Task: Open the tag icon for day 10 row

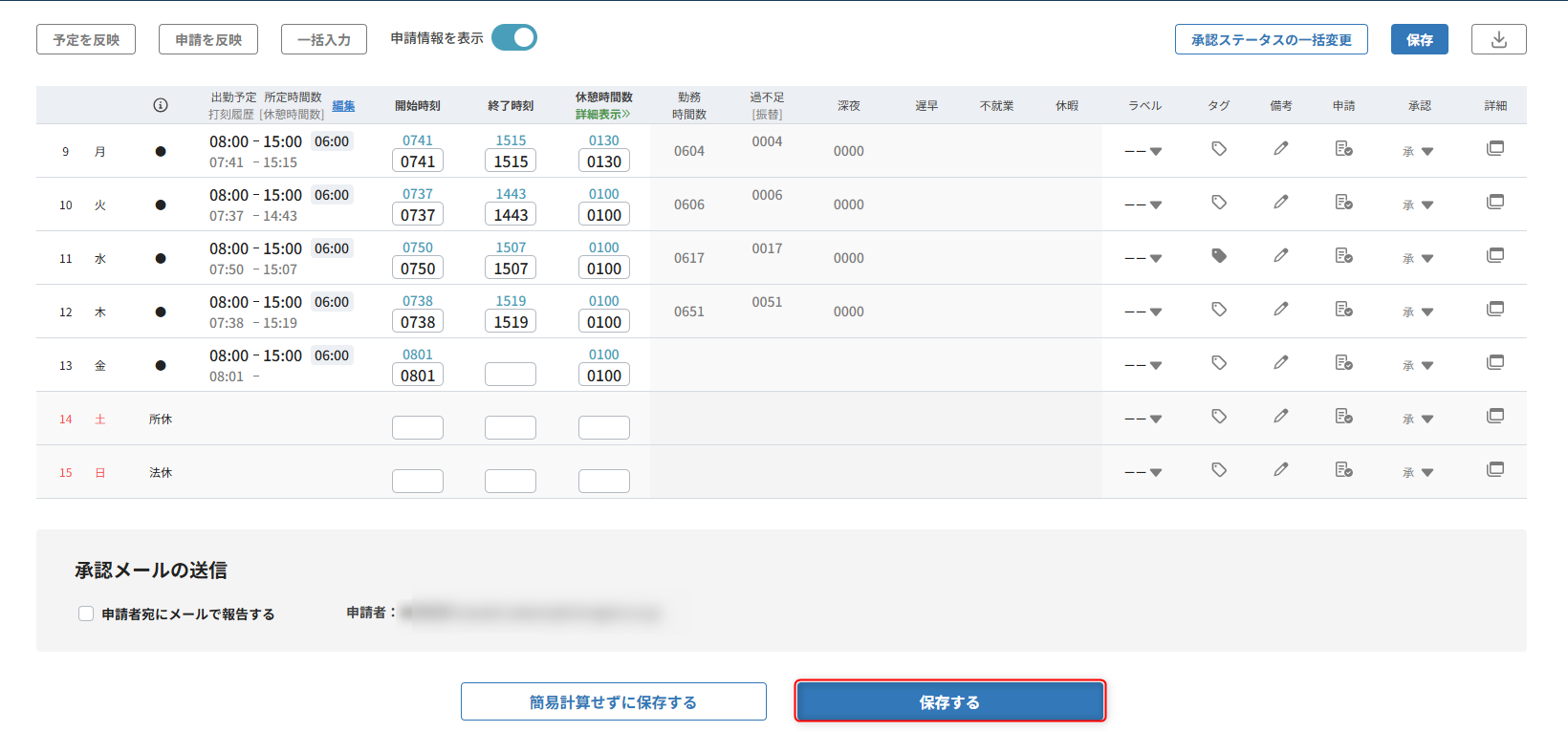Action: pos(1219,203)
